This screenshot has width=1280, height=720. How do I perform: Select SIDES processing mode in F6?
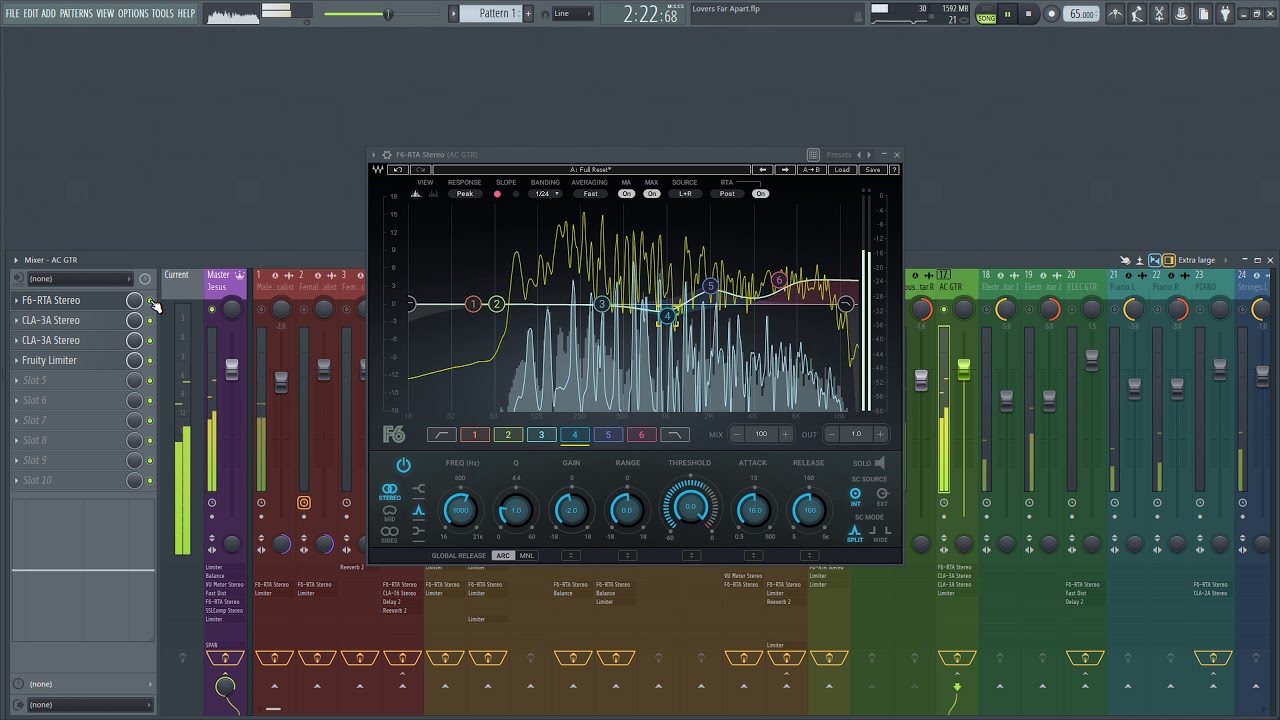(389, 534)
